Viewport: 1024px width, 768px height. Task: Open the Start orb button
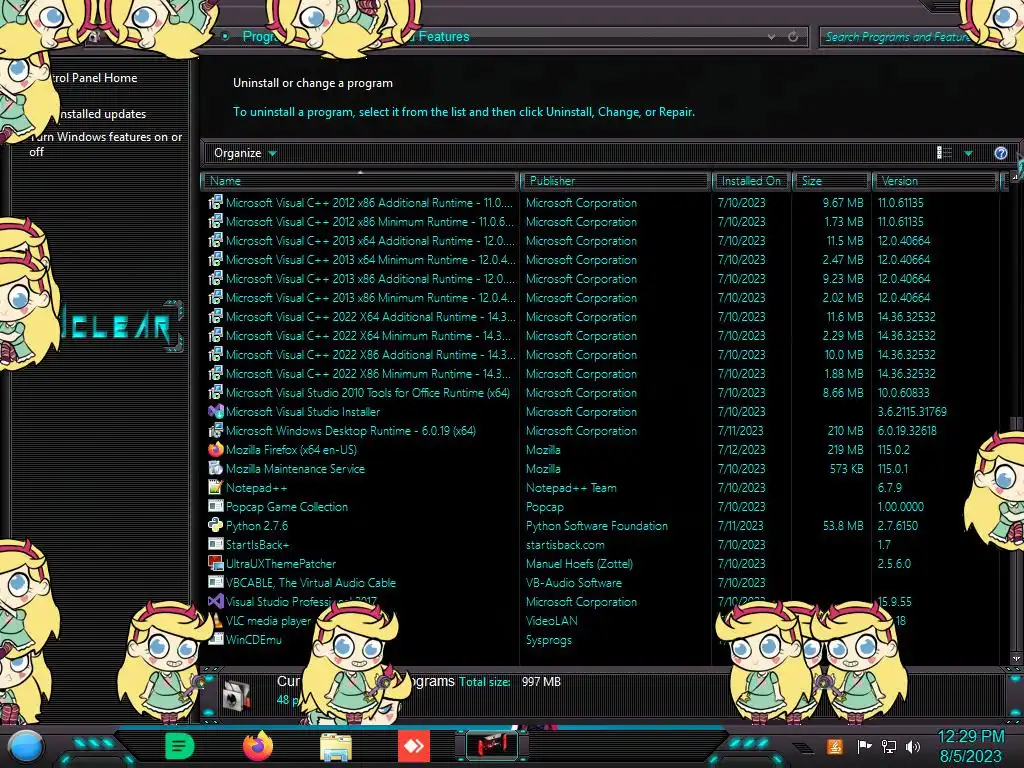pos(25,746)
